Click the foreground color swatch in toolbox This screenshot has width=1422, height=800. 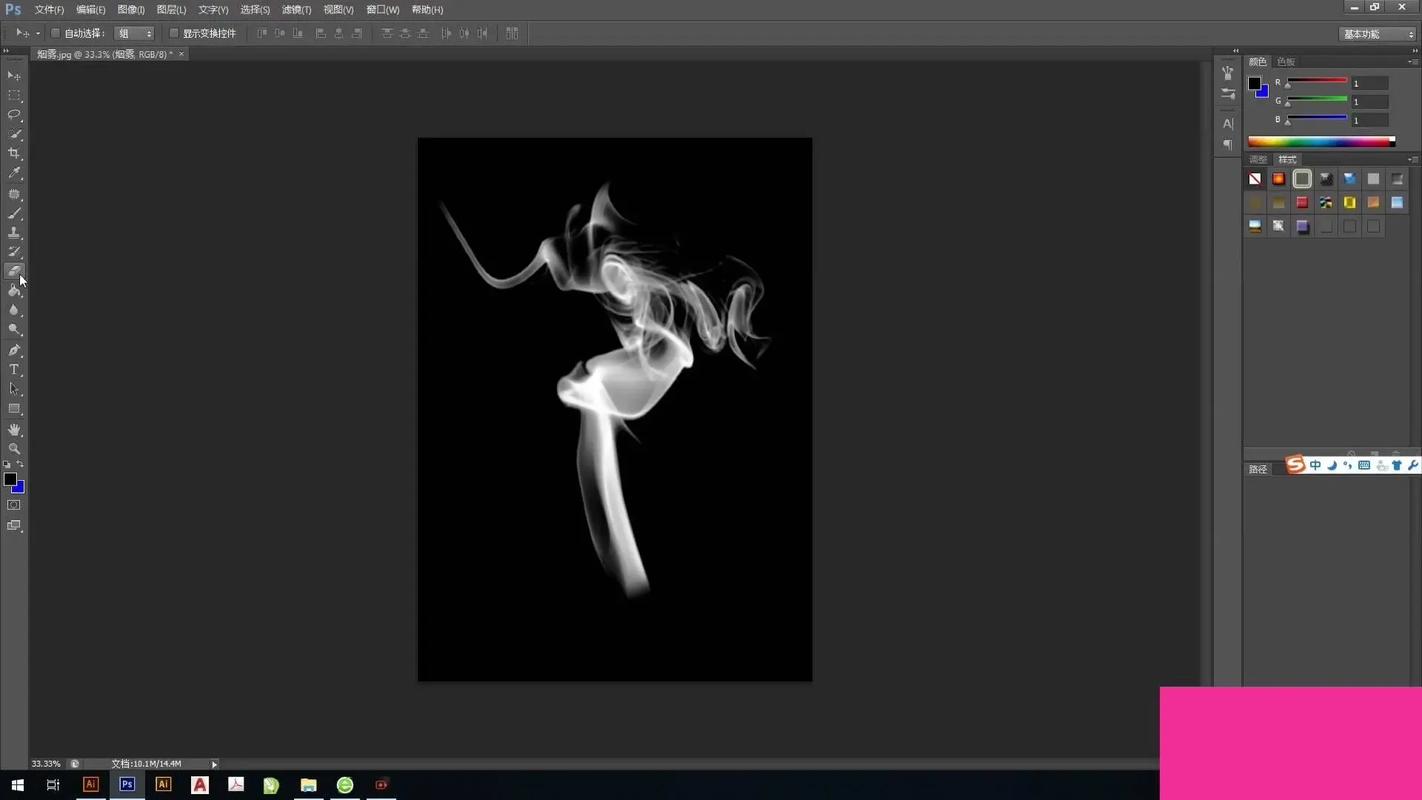click(10, 479)
